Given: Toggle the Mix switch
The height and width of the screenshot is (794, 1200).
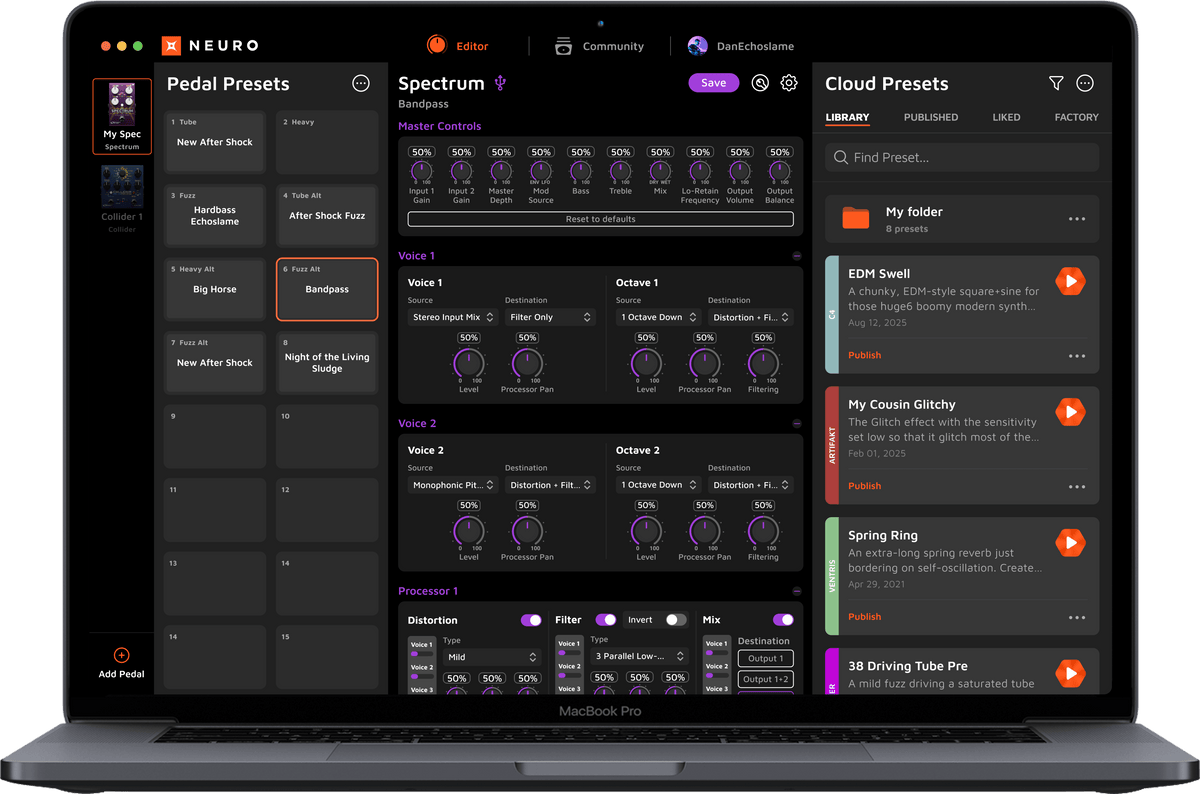Looking at the screenshot, I should tap(783, 620).
